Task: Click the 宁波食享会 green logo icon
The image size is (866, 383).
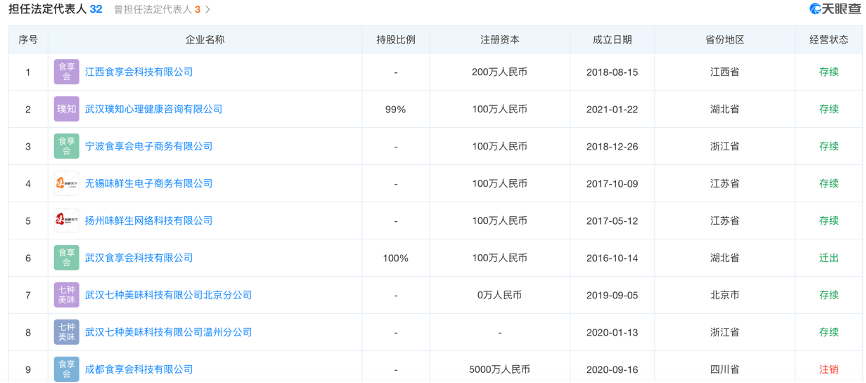Action: 66,146
